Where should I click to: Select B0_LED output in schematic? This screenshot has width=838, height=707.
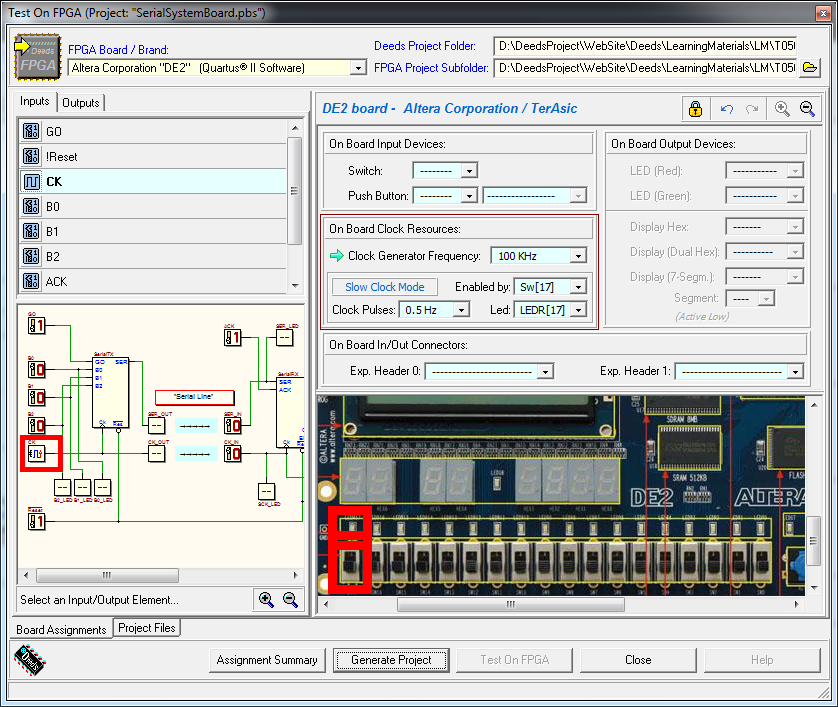click(x=102, y=487)
